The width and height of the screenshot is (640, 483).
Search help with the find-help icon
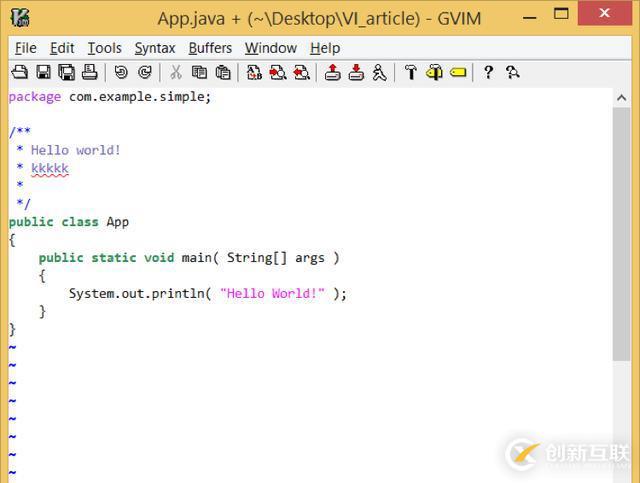tap(512, 72)
